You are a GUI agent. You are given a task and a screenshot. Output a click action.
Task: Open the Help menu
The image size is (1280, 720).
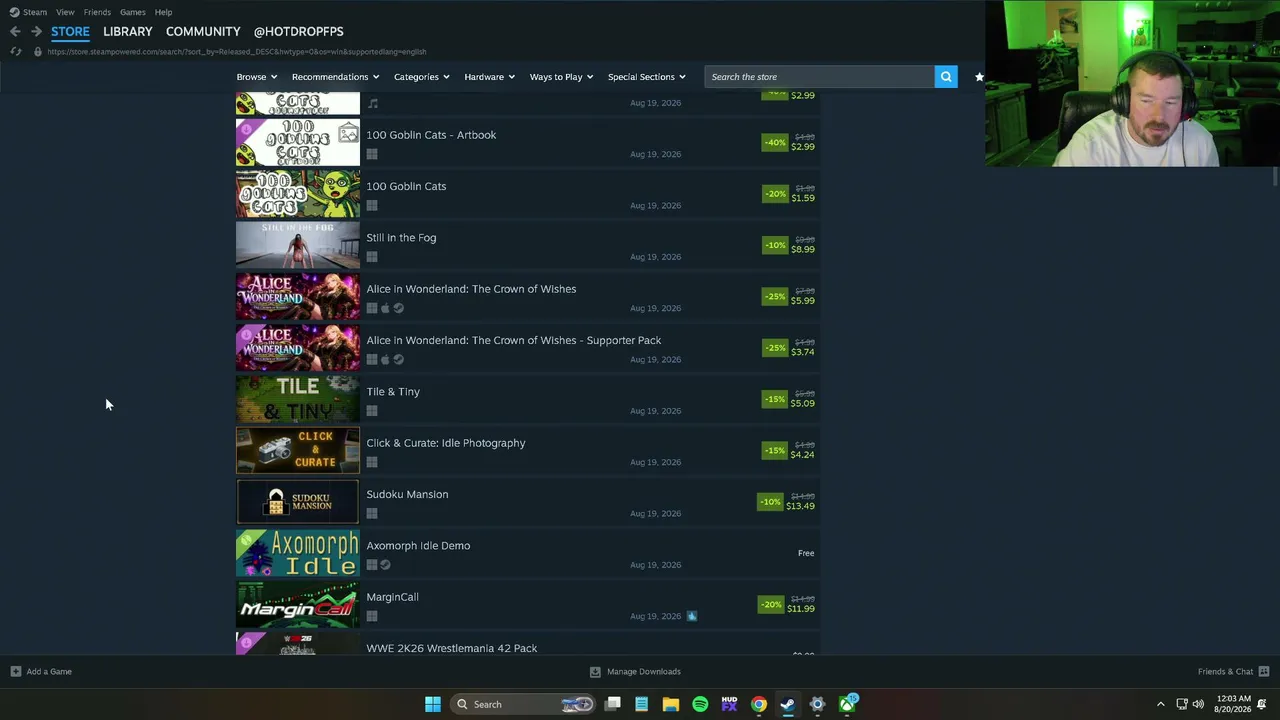tap(163, 12)
